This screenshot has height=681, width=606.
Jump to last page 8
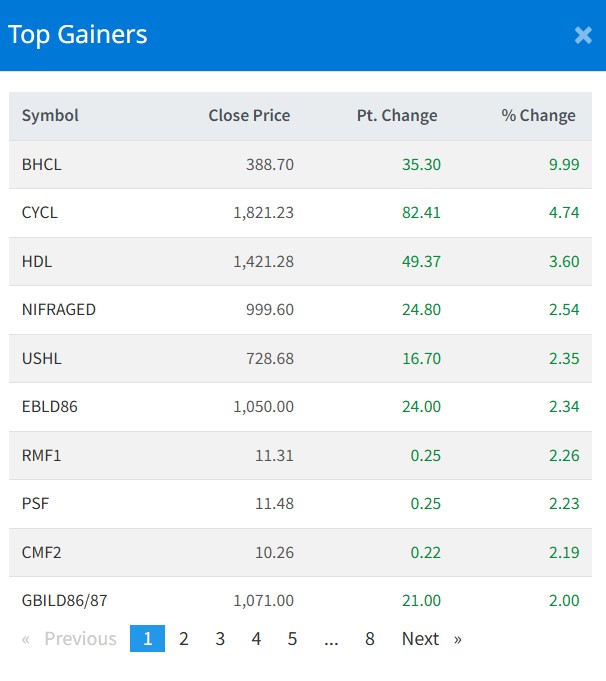(x=370, y=638)
